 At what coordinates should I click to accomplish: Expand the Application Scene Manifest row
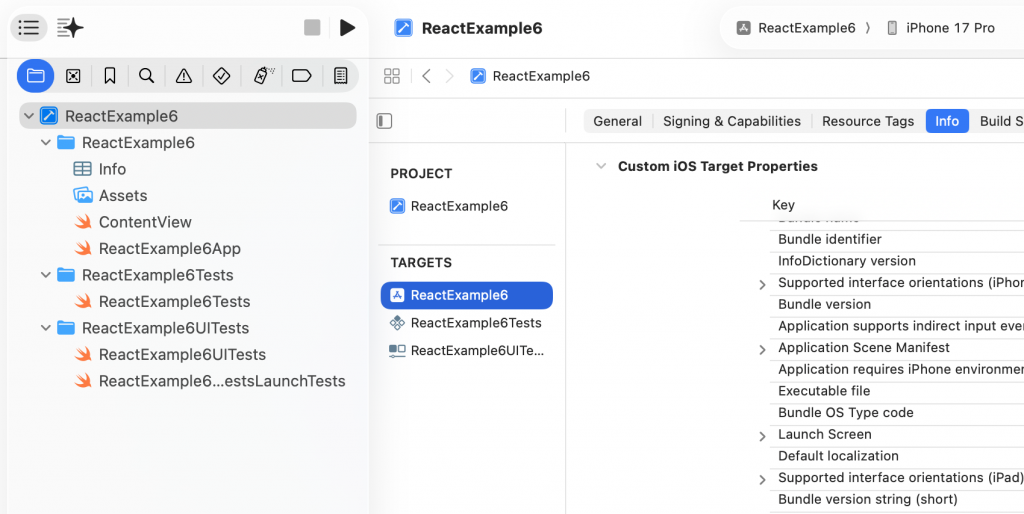click(762, 349)
